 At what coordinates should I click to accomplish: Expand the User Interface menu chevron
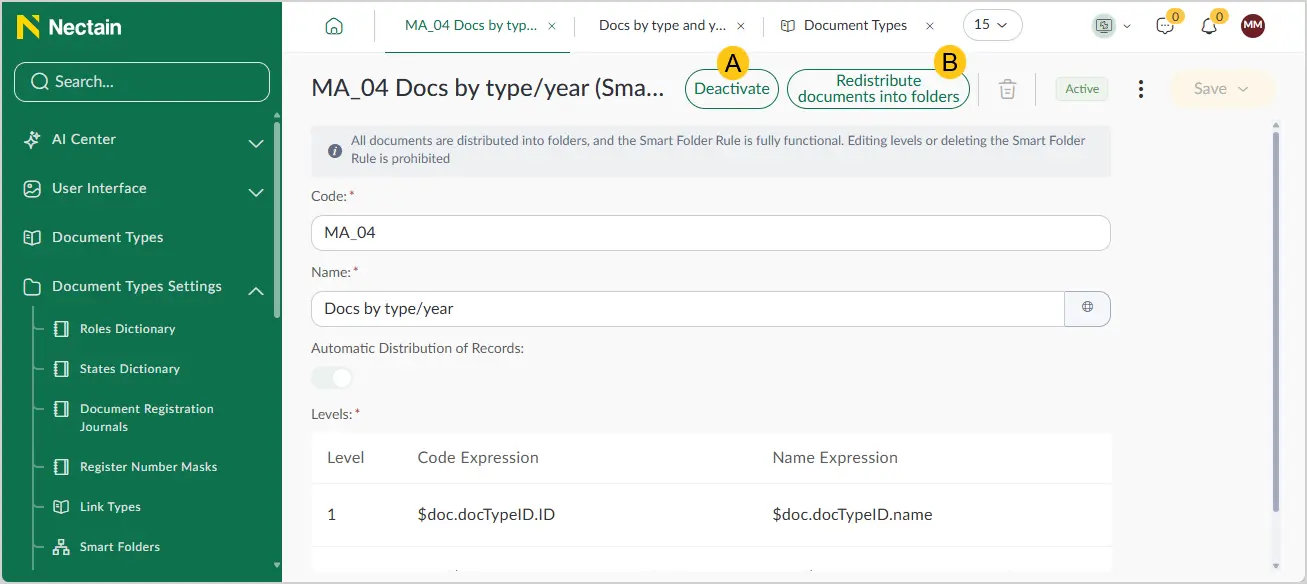256,192
